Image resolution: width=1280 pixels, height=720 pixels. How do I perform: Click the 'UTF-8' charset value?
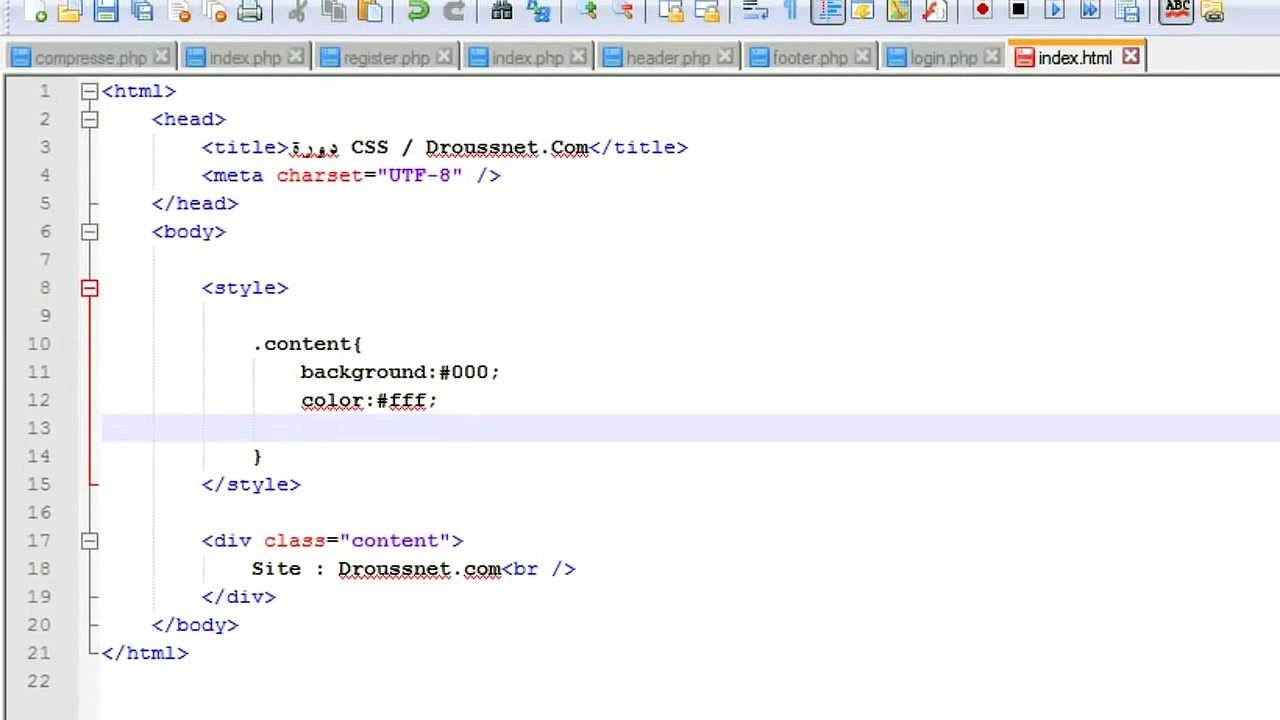coord(419,175)
